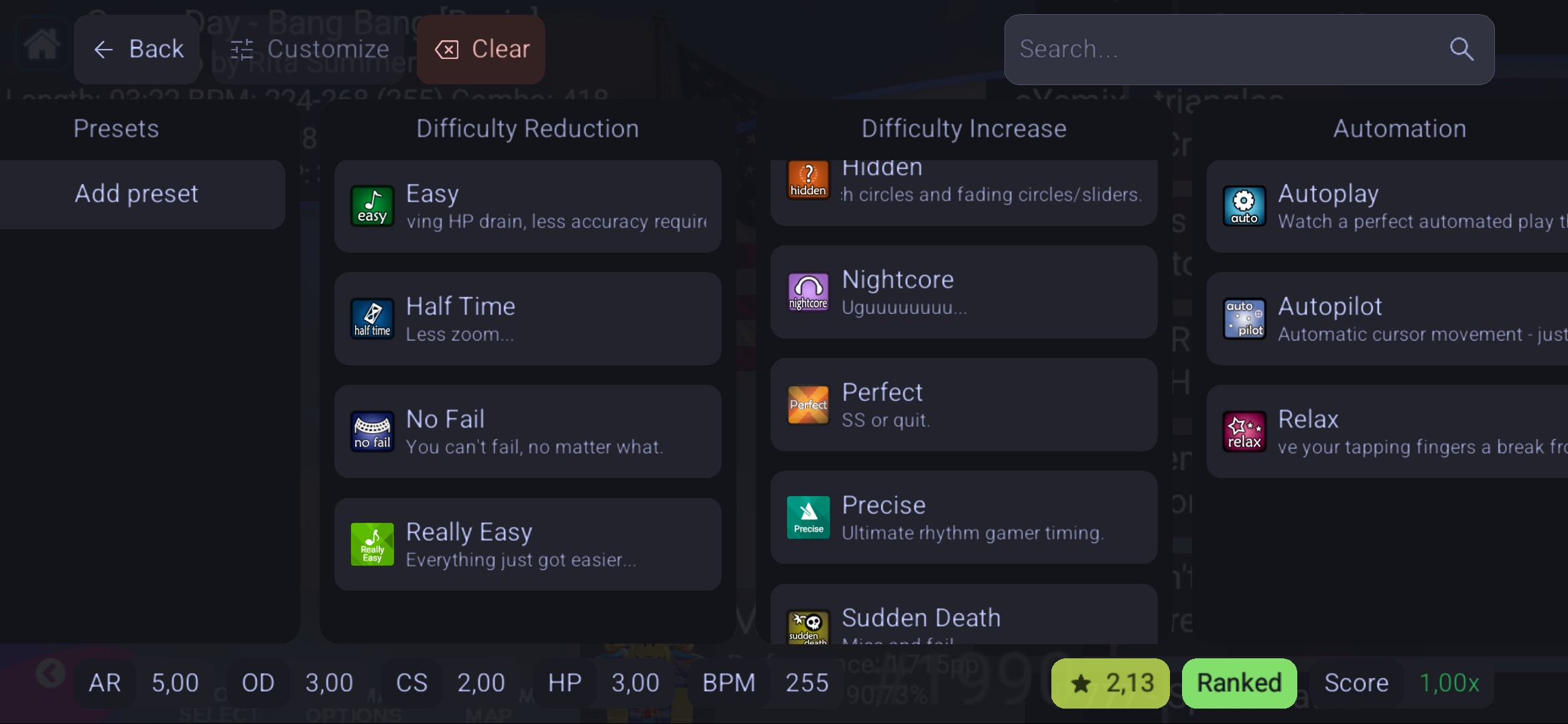Click in the Search mods field
1568x724 pixels.
click(x=1220, y=49)
